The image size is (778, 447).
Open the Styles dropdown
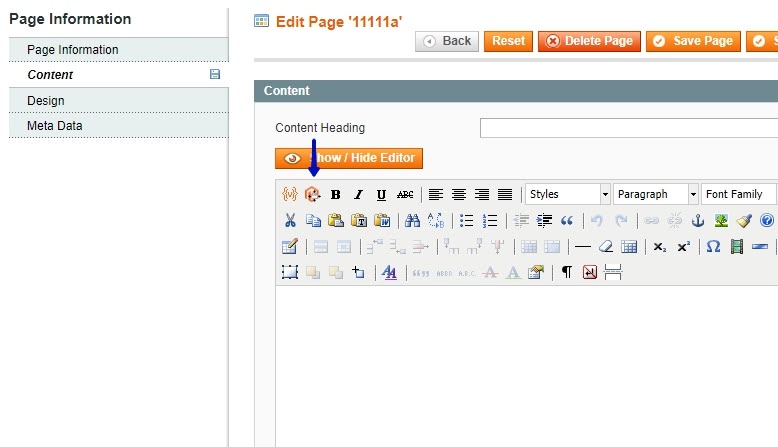[568, 194]
